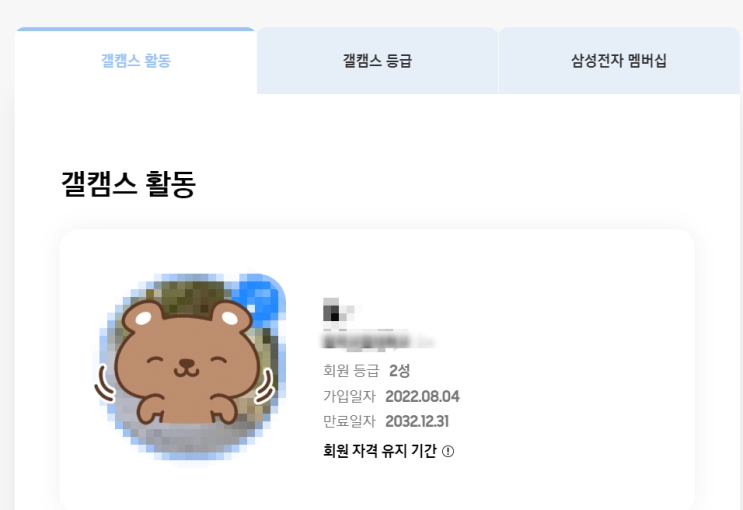This screenshot has height=510, width=743.
Task: Click the large 갤캠스 활동 heading
Action: click(x=128, y=183)
